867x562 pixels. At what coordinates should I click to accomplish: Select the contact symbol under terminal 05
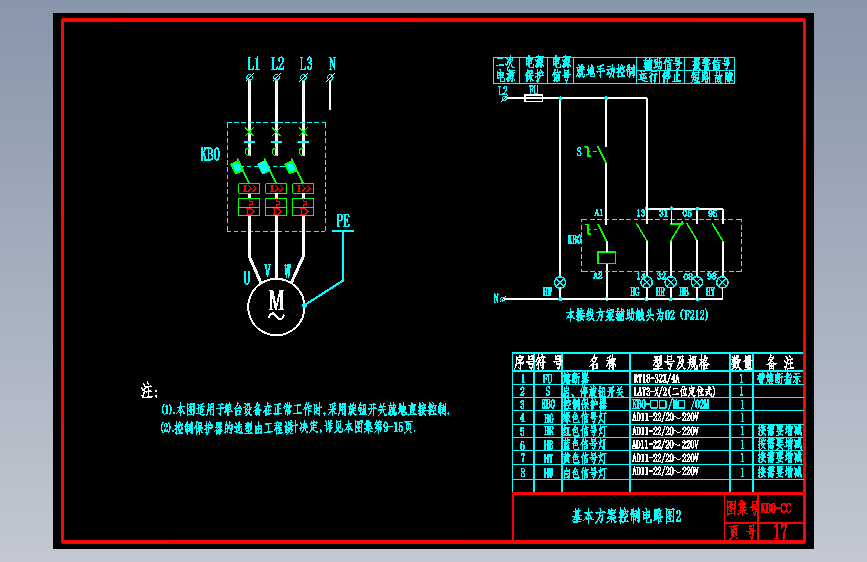692,232
